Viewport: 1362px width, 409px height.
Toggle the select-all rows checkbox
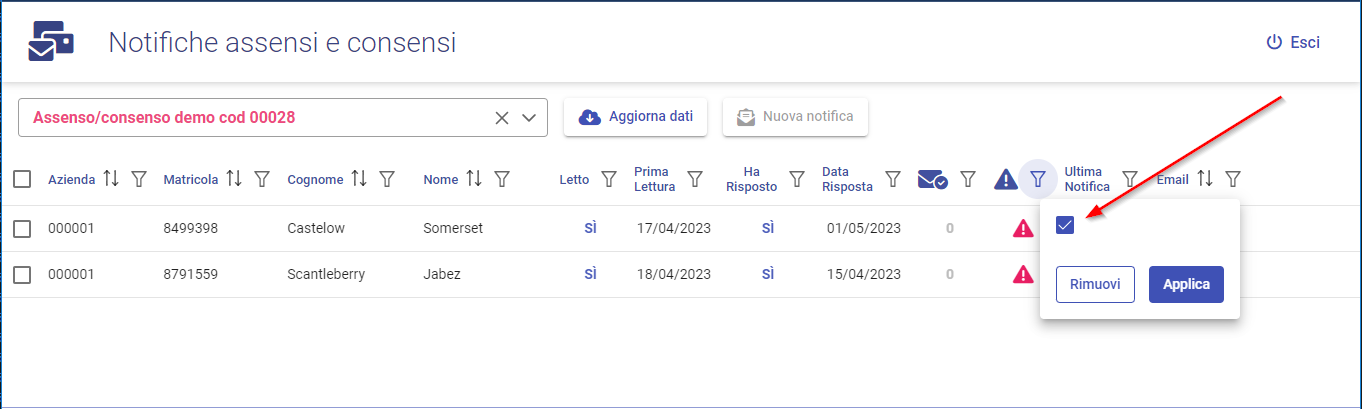(x=22, y=179)
